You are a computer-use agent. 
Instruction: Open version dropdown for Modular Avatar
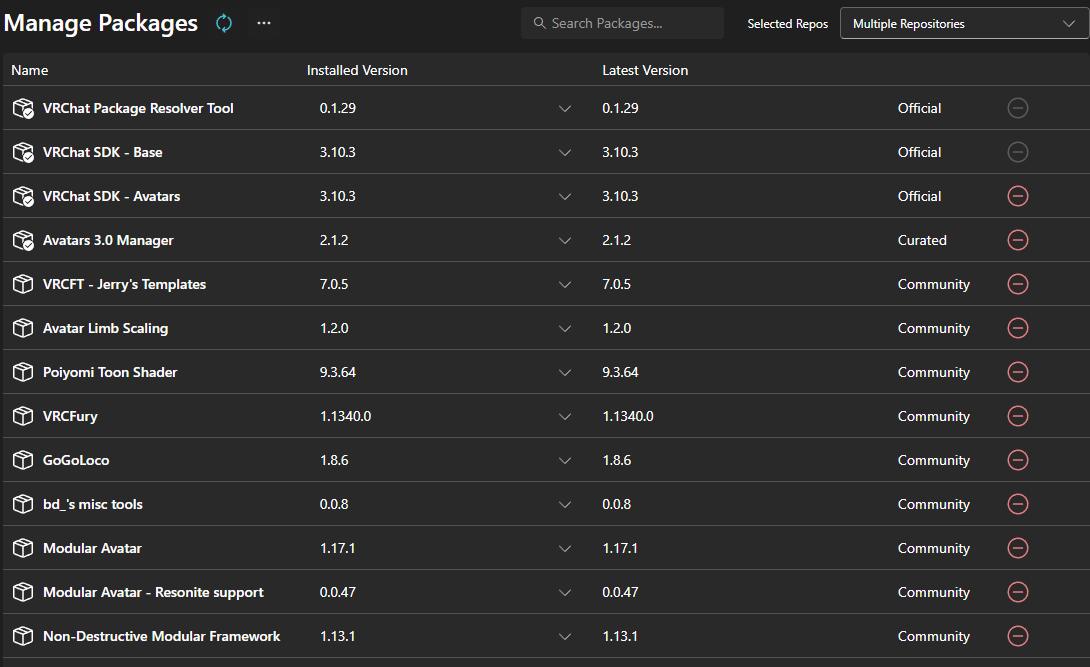(x=565, y=548)
